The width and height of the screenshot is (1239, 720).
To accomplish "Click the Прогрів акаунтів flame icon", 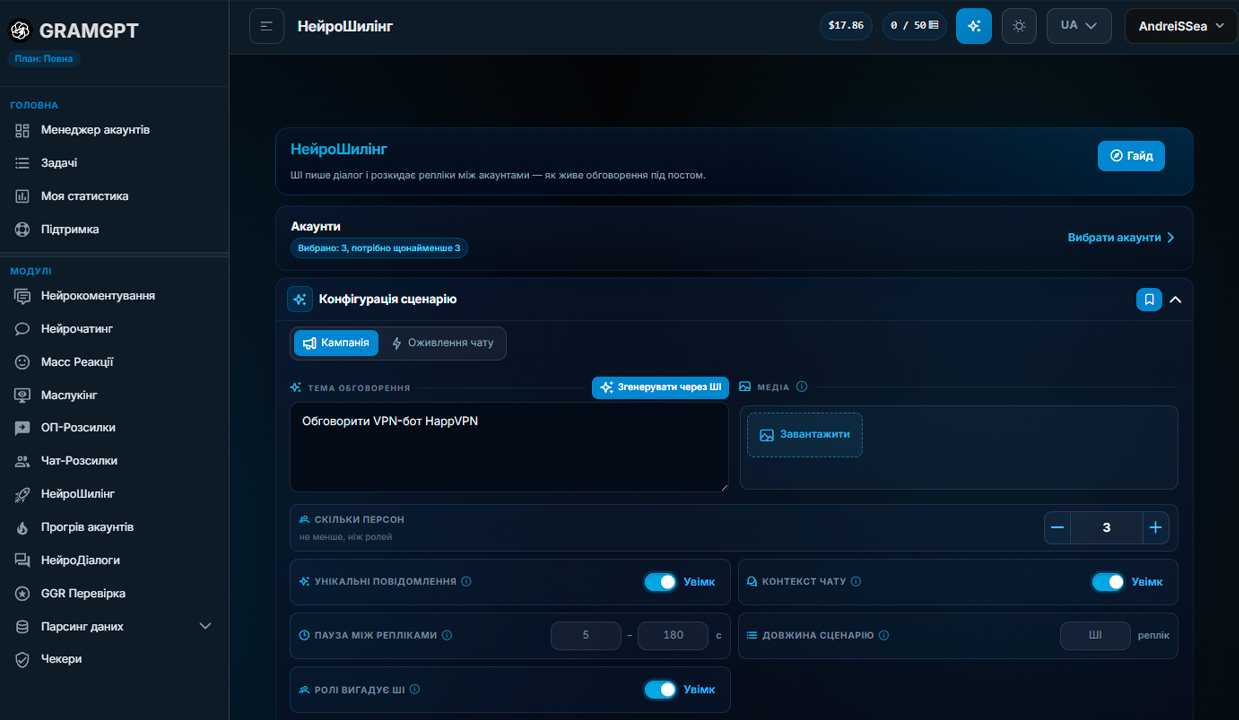I will click(x=22, y=527).
